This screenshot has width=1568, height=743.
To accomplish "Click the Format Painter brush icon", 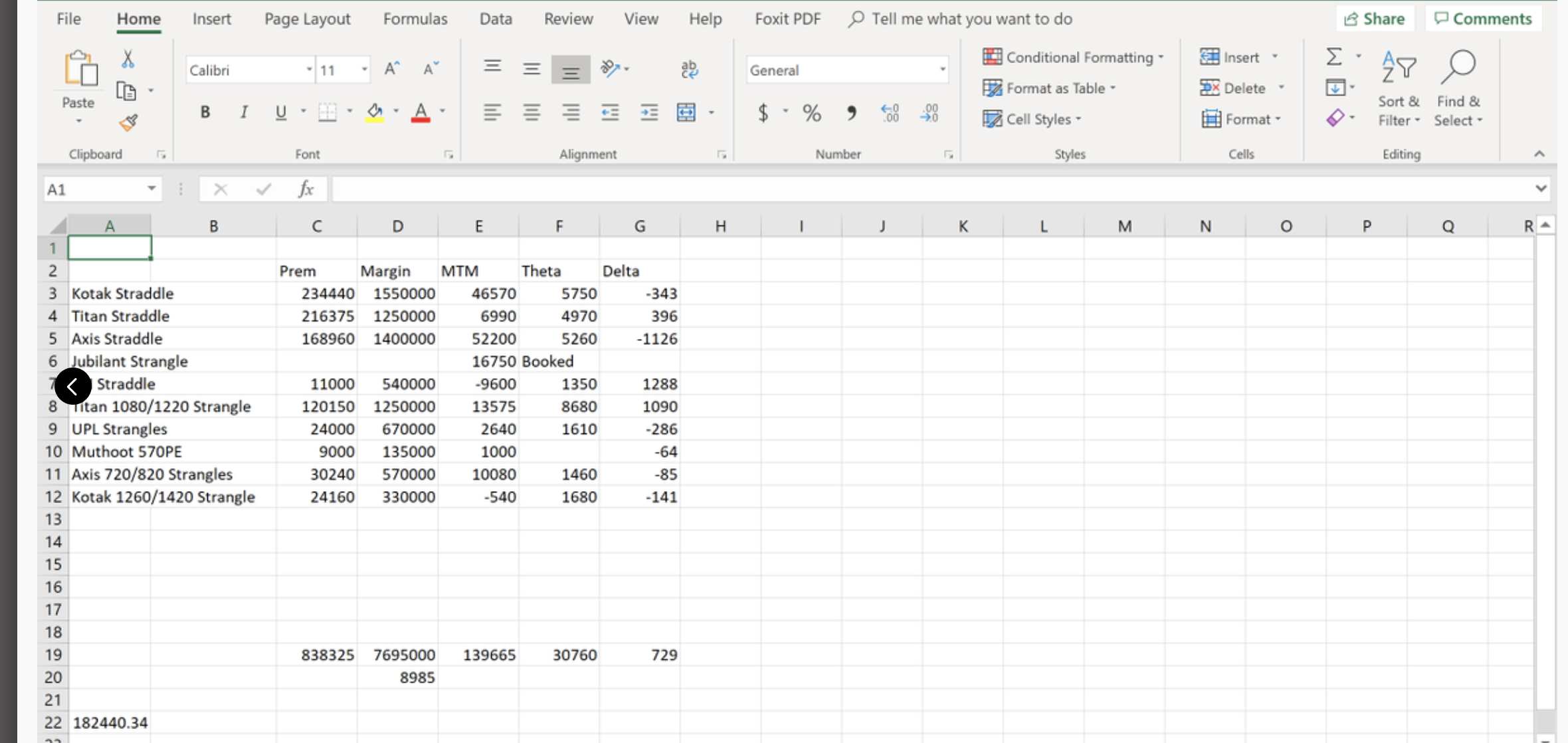I will pos(128,122).
